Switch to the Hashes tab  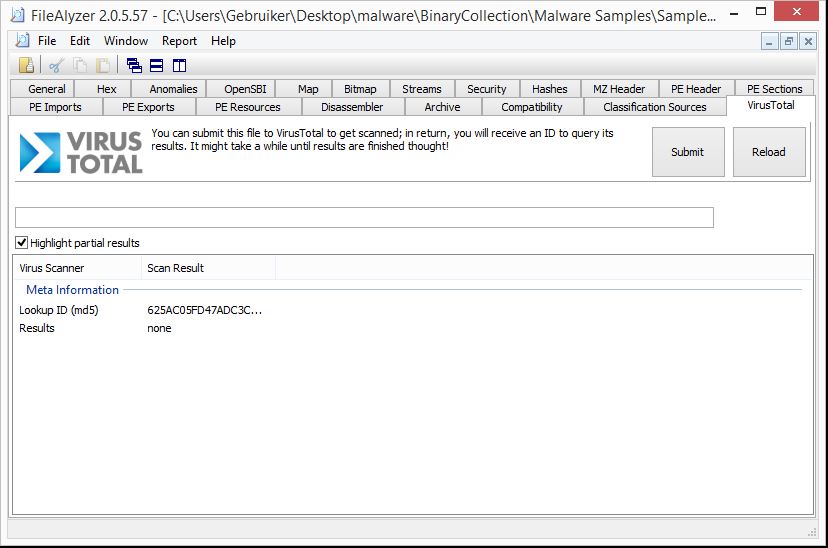(x=550, y=89)
